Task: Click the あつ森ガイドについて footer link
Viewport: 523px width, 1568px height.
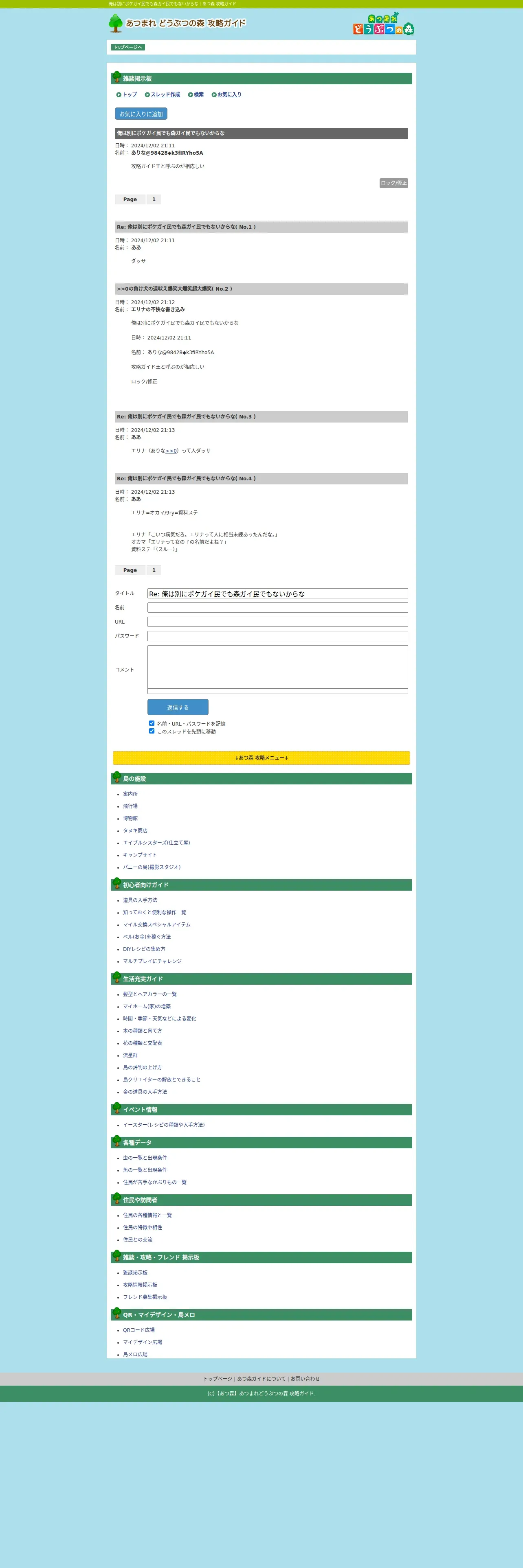Action: point(261,1379)
